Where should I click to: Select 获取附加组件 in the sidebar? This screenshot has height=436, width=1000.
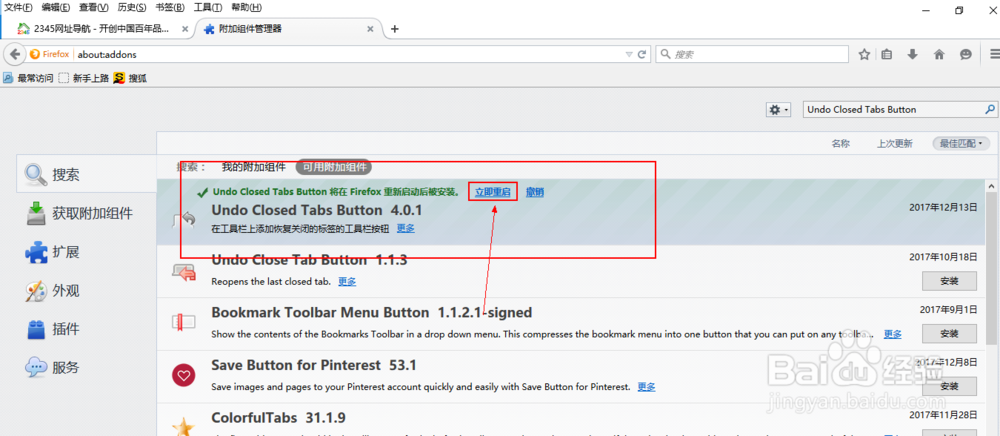coord(87,213)
